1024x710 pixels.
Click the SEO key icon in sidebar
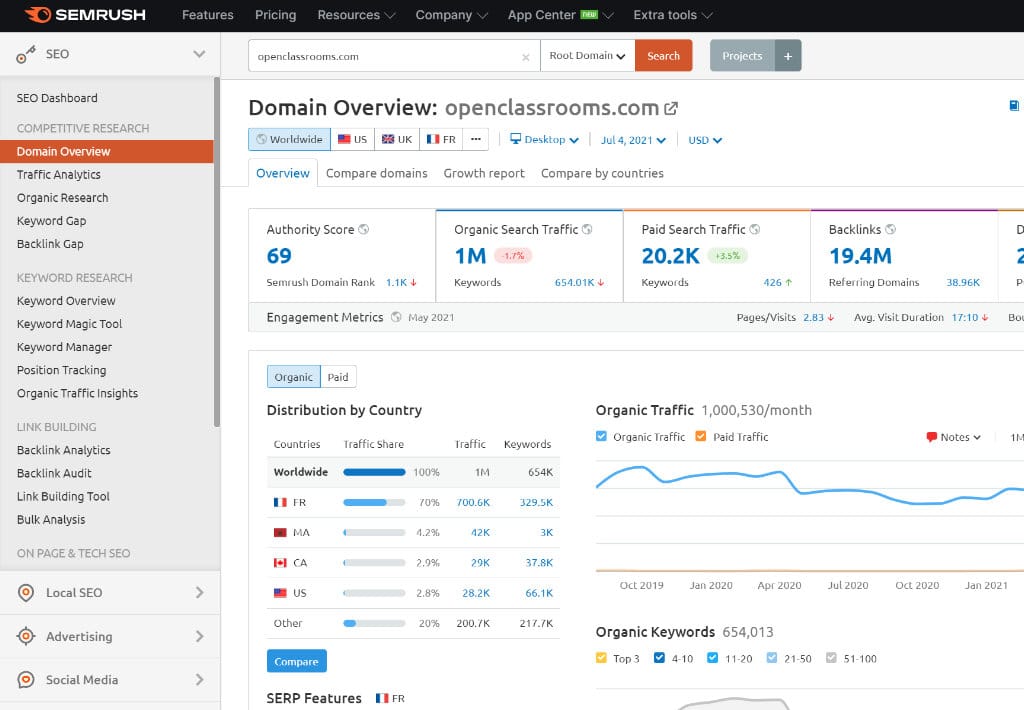[x=25, y=54]
